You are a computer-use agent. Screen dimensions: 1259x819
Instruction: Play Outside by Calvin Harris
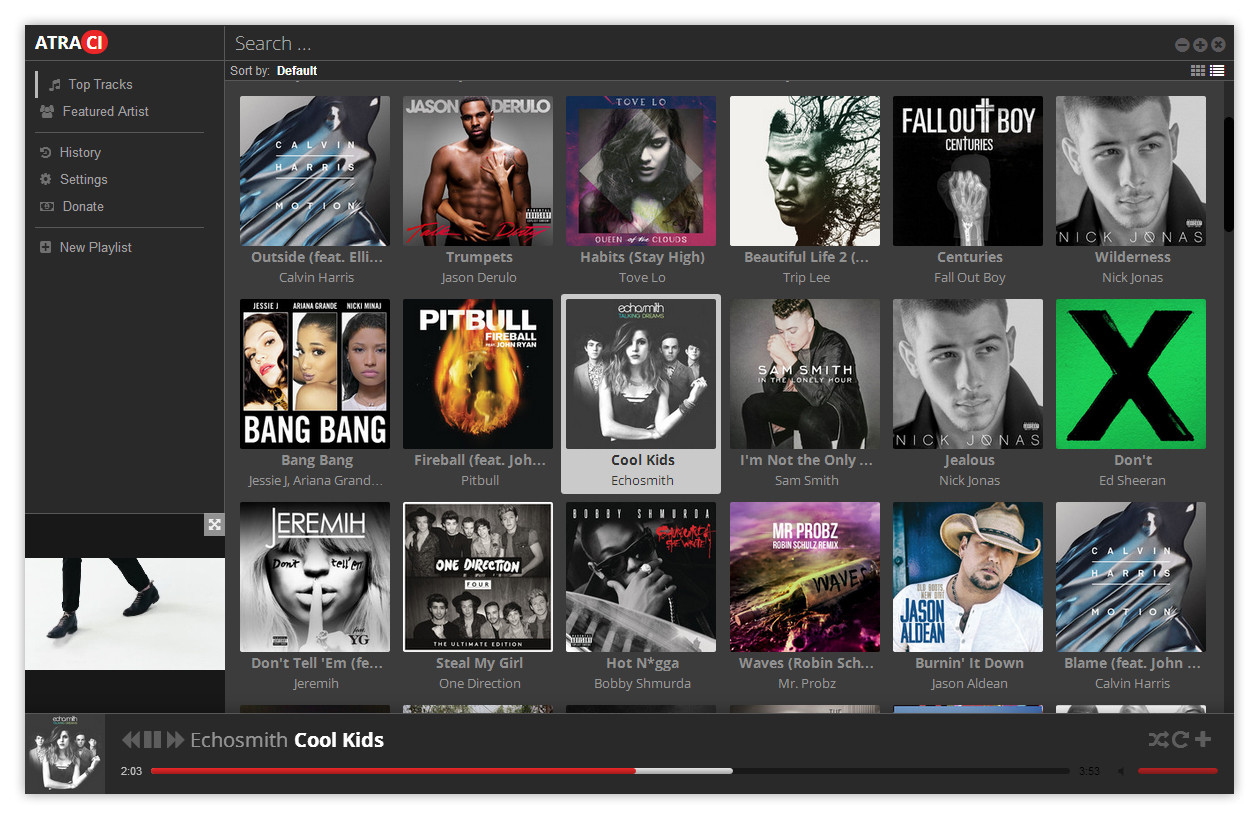(315, 171)
